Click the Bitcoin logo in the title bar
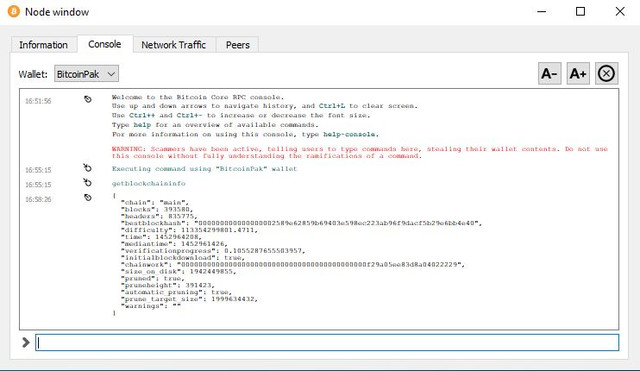640x371 pixels. (x=13, y=11)
